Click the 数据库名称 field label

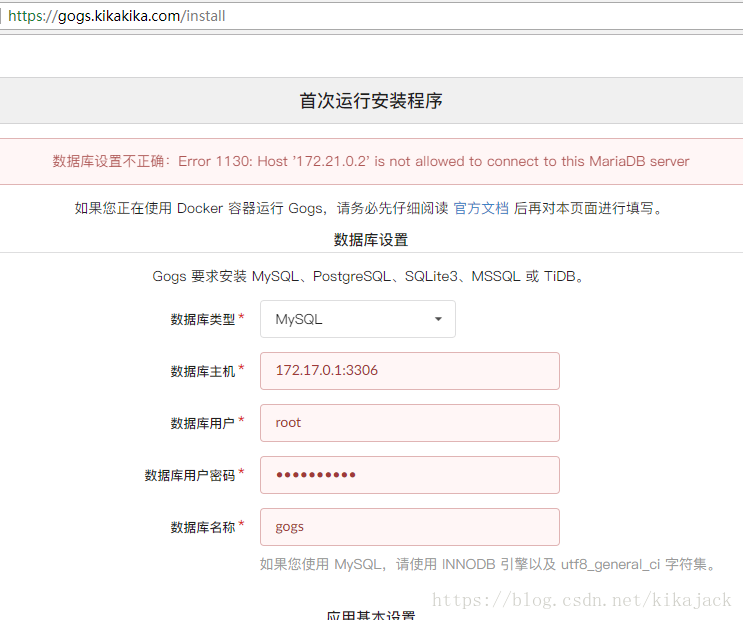coord(203,527)
